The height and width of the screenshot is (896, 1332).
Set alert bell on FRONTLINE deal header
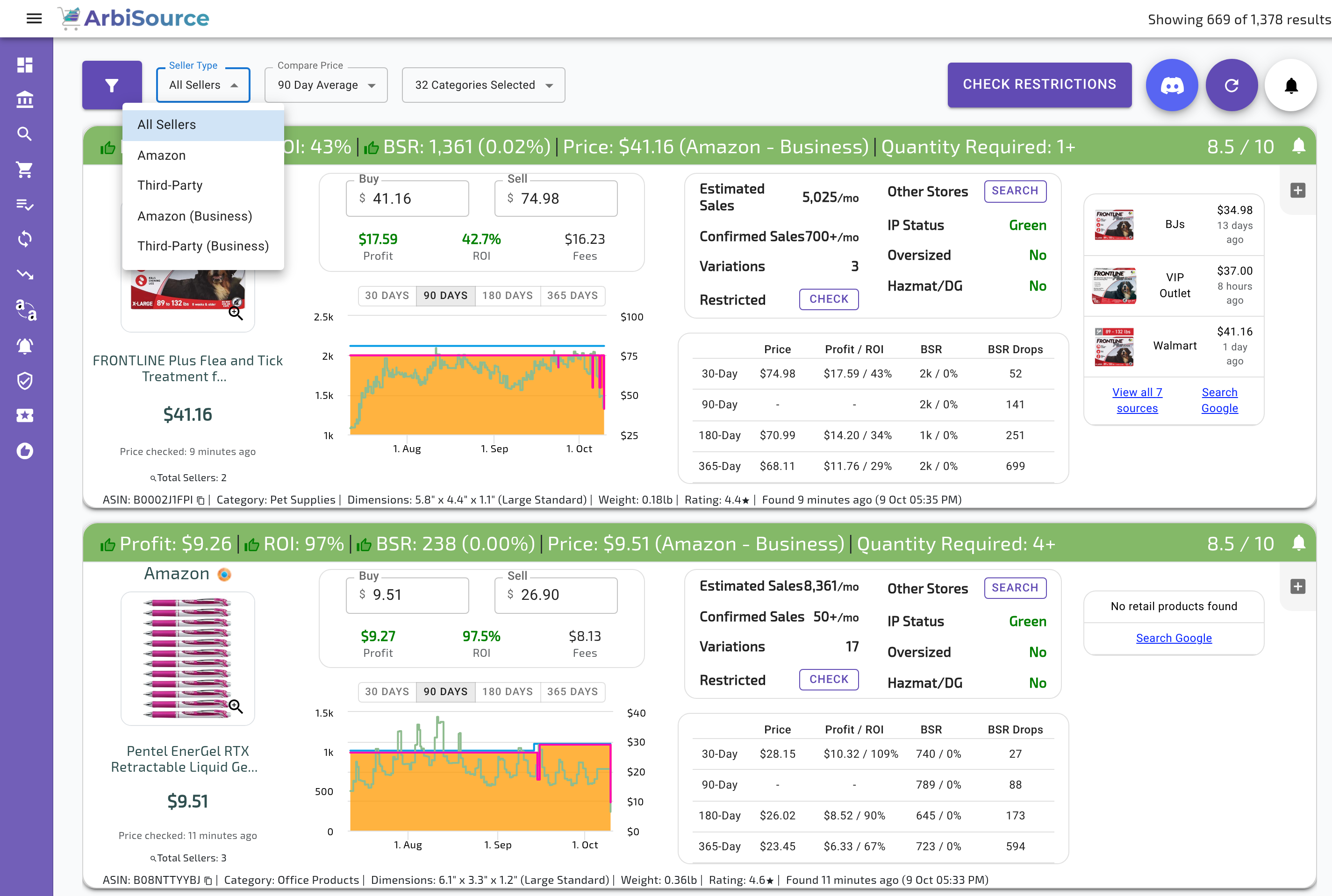click(x=1299, y=146)
